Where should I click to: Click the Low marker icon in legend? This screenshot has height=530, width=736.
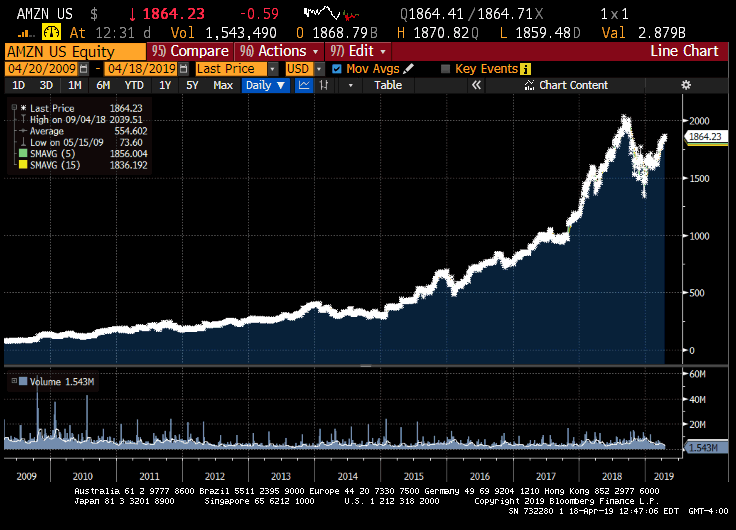[x=23, y=142]
